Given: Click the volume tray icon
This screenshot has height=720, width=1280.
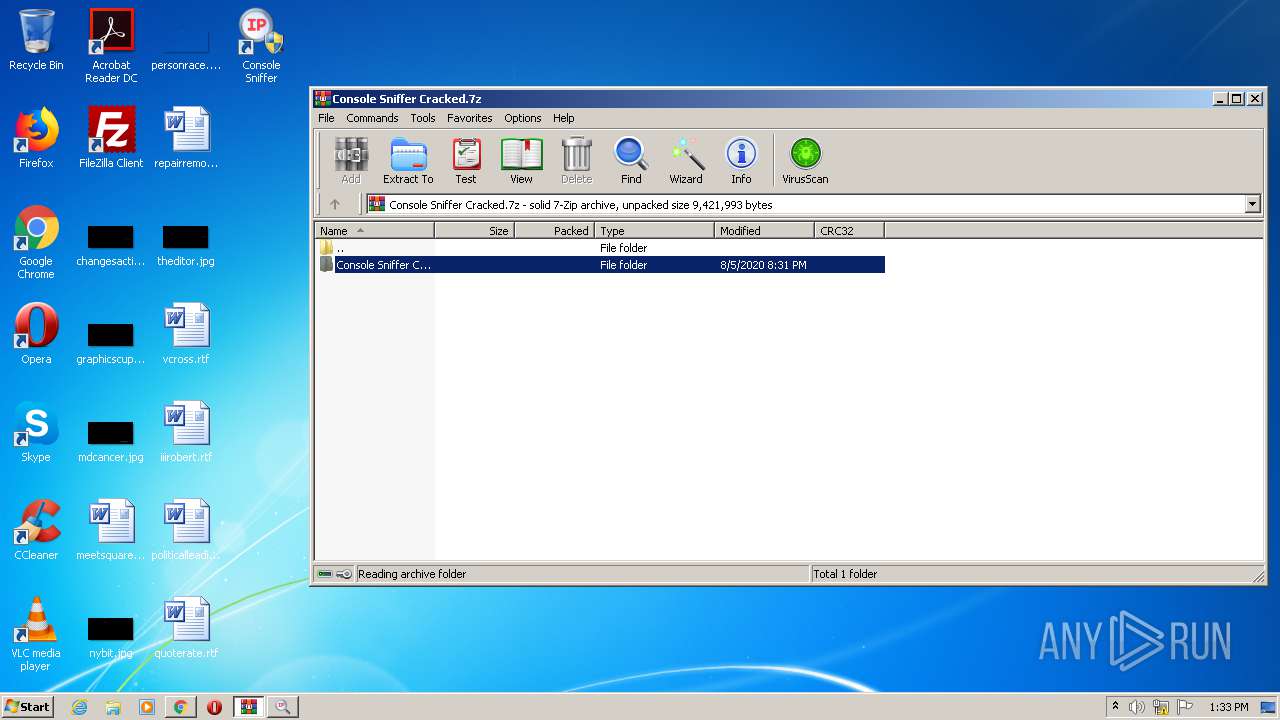Looking at the screenshot, I should [x=1137, y=707].
